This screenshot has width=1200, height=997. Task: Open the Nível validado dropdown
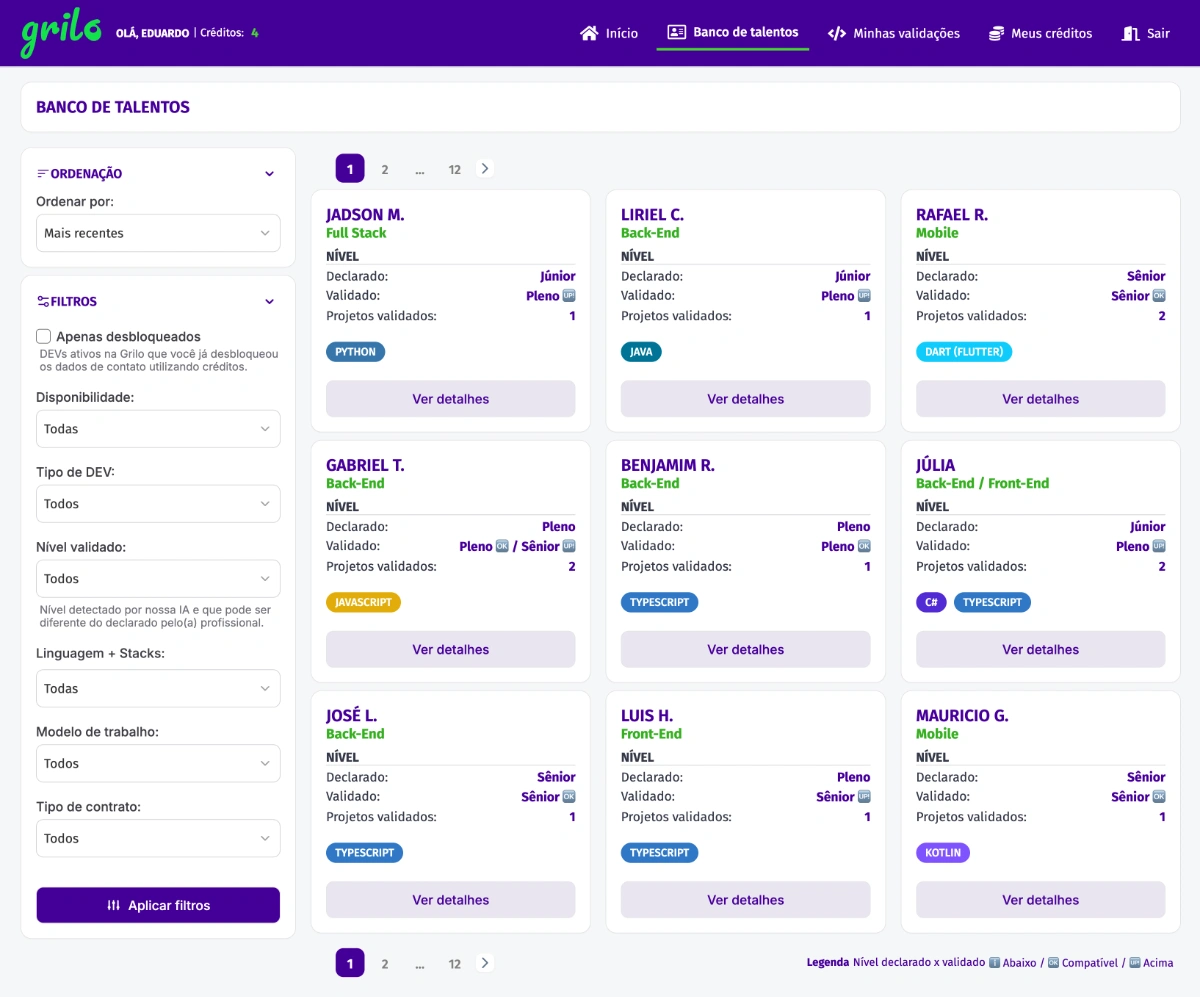tap(158, 579)
